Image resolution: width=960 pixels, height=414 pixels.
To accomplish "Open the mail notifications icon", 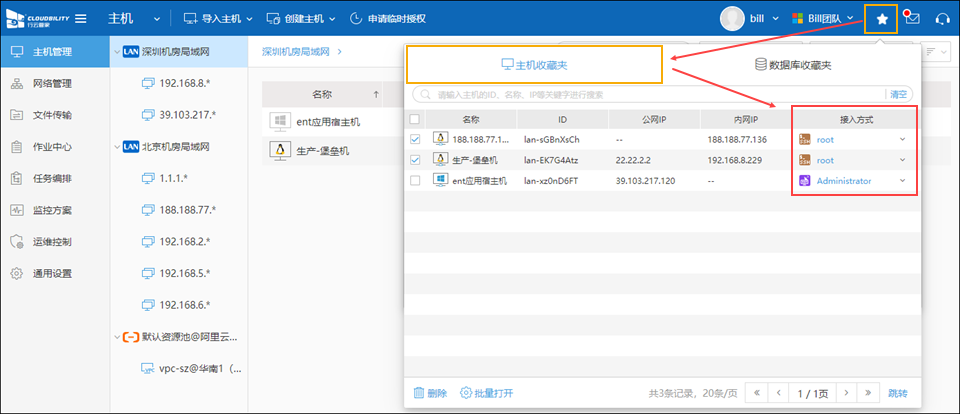I will pyautogui.click(x=912, y=19).
